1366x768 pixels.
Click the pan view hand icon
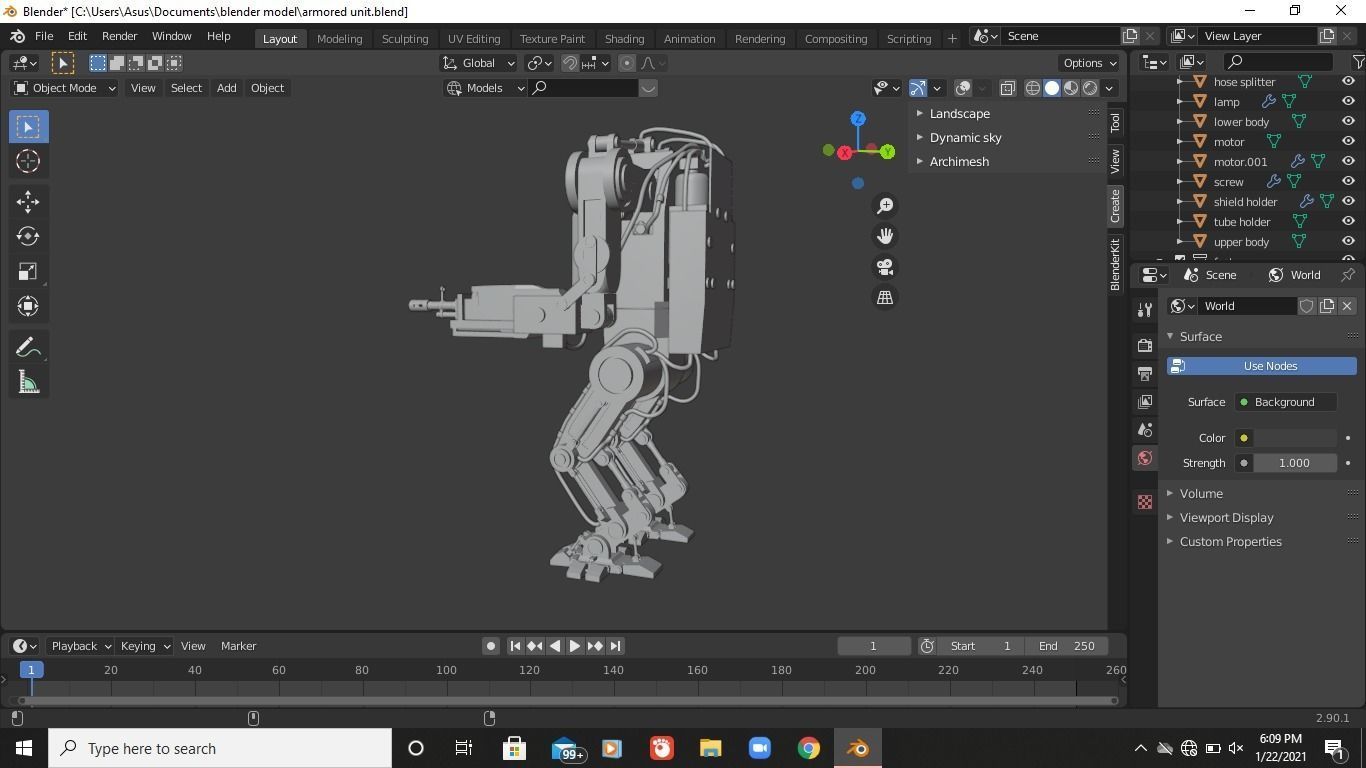point(885,236)
